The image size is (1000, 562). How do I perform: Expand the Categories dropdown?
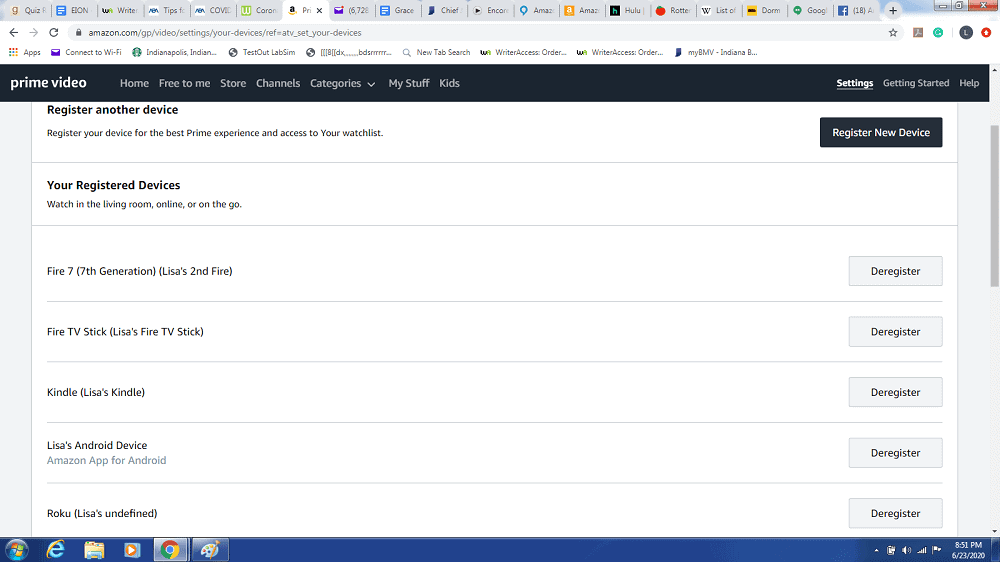point(342,83)
